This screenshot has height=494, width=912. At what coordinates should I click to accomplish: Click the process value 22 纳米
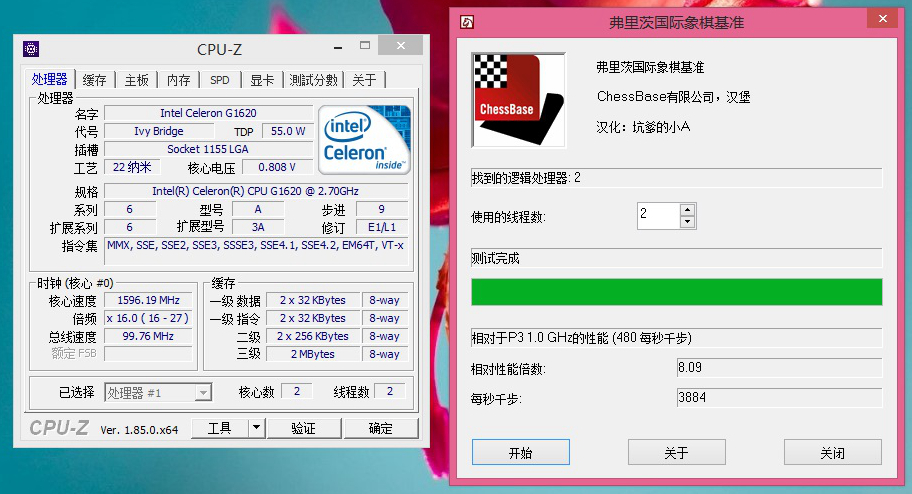(132, 167)
